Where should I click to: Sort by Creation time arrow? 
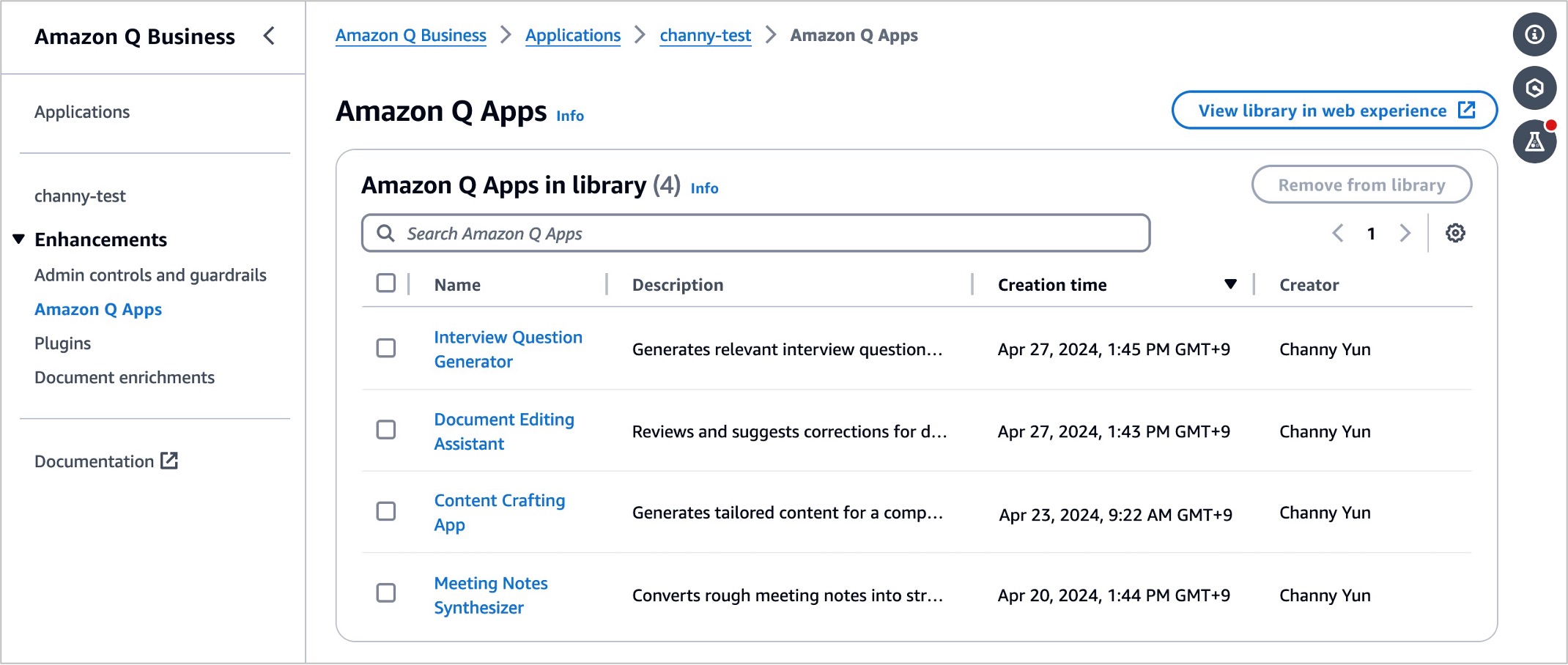(1230, 284)
